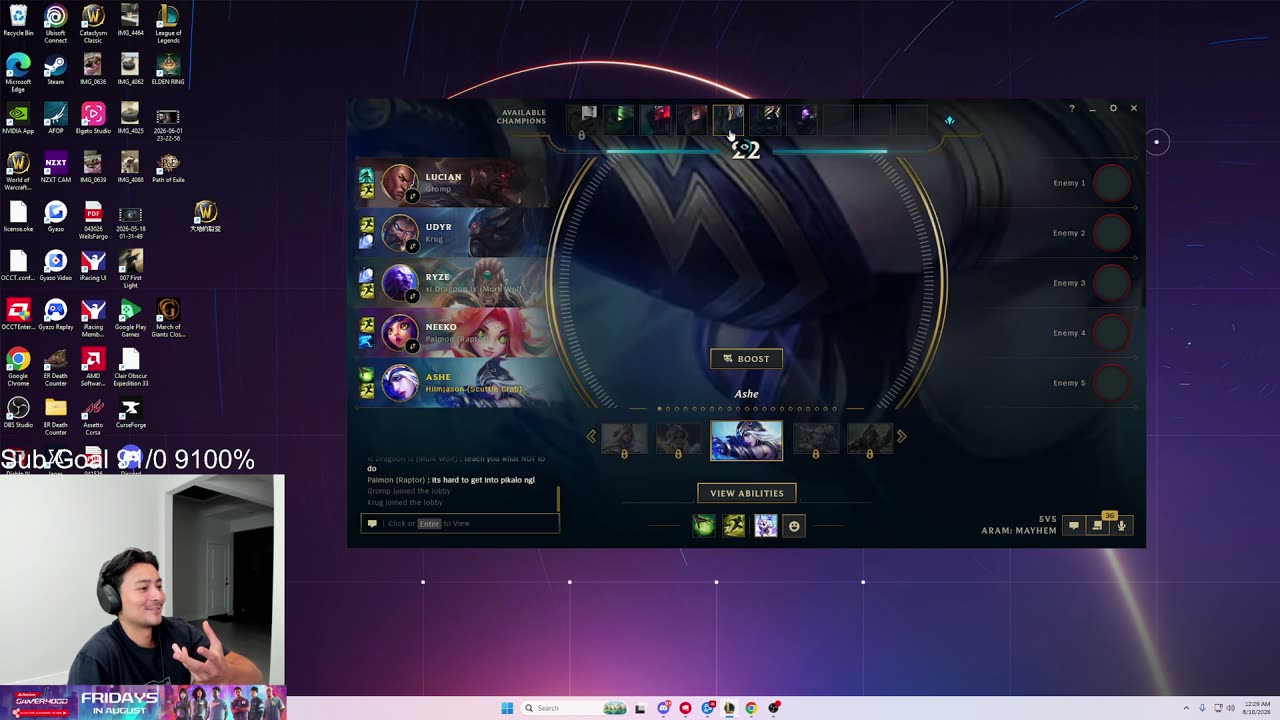Click the blue reroll crystal icon
Viewport: 1280px width, 720px height.
[x=949, y=121]
